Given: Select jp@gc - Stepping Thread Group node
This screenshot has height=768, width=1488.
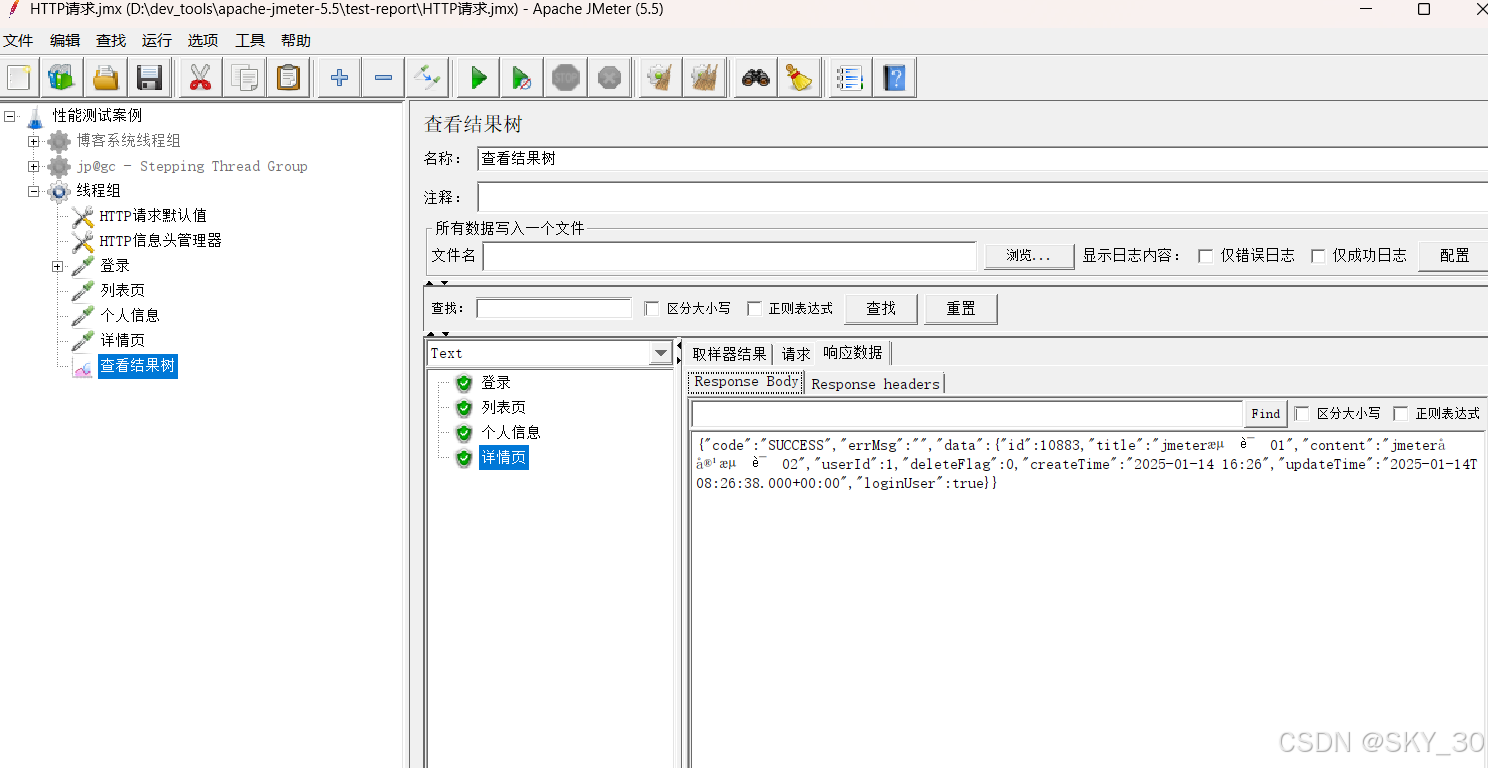Looking at the screenshot, I should 192,166.
